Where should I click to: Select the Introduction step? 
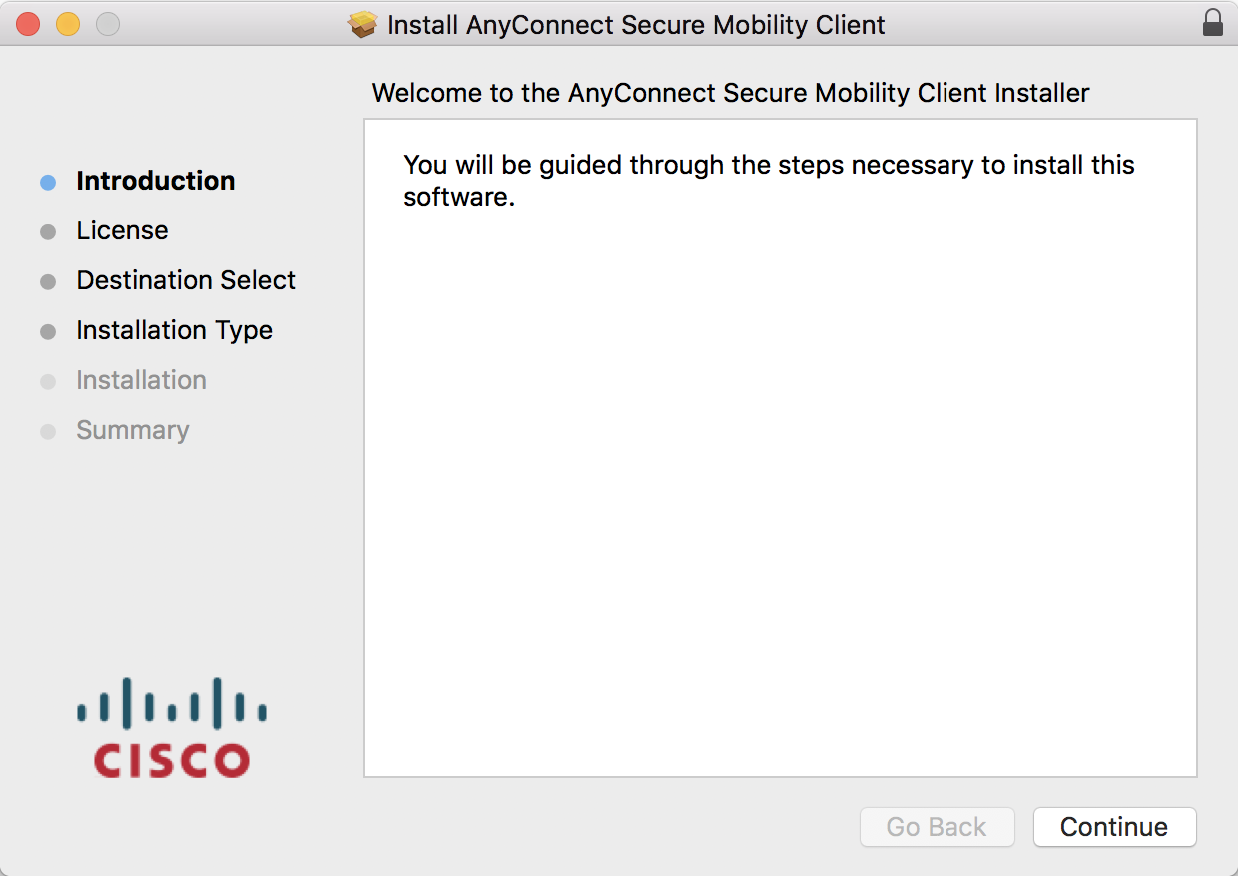point(156,181)
